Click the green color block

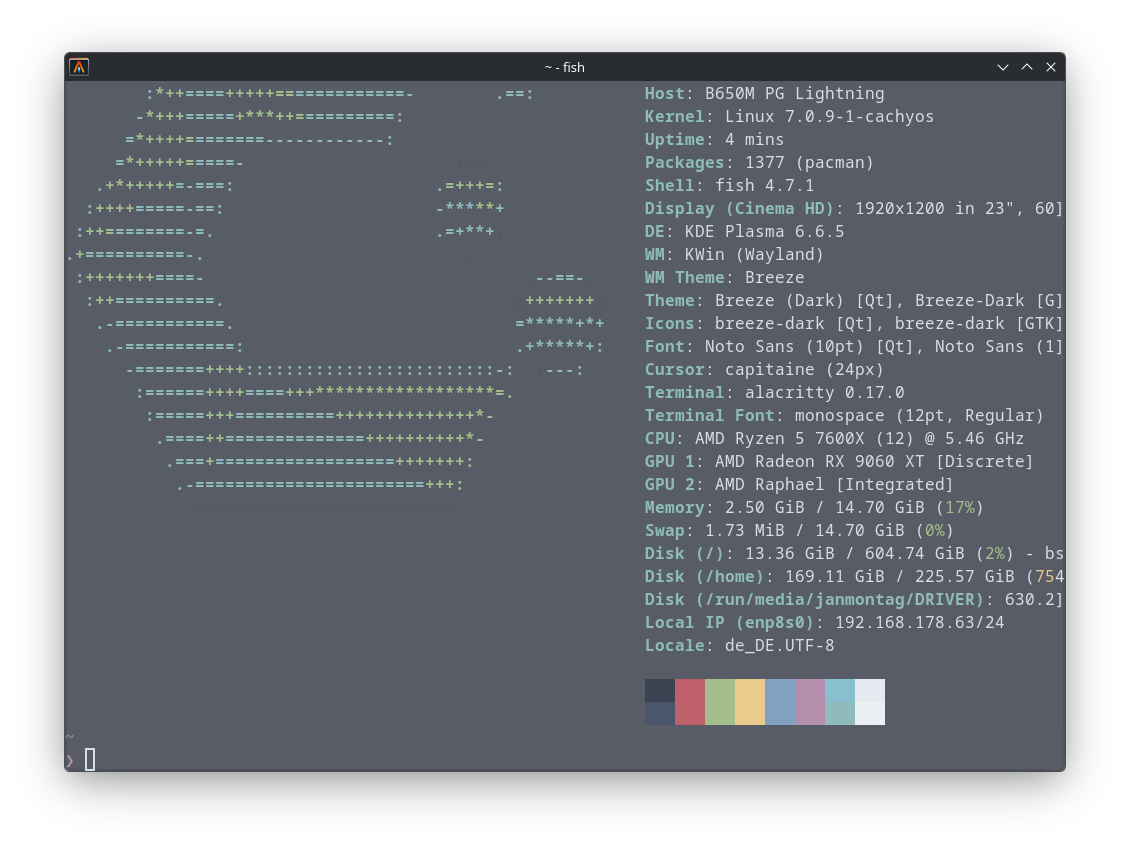(x=720, y=702)
